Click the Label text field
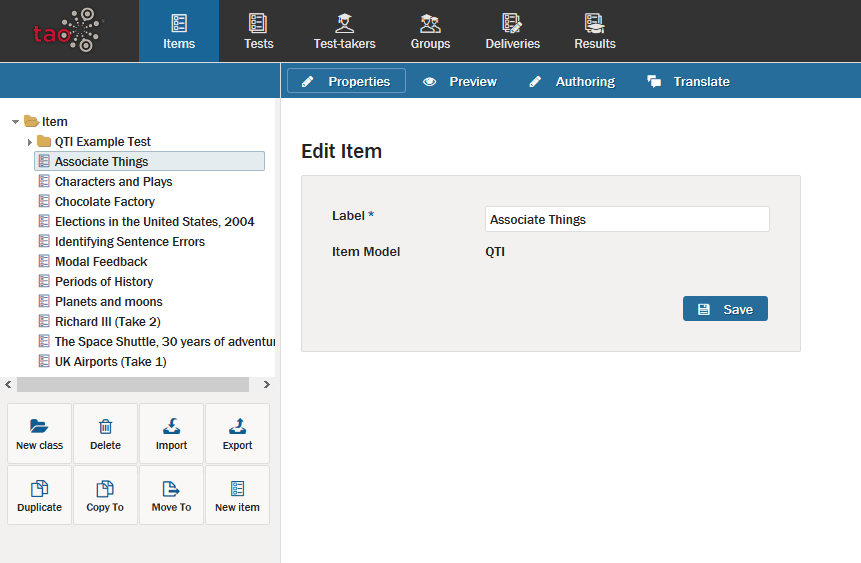The image size is (861, 563). (x=627, y=220)
